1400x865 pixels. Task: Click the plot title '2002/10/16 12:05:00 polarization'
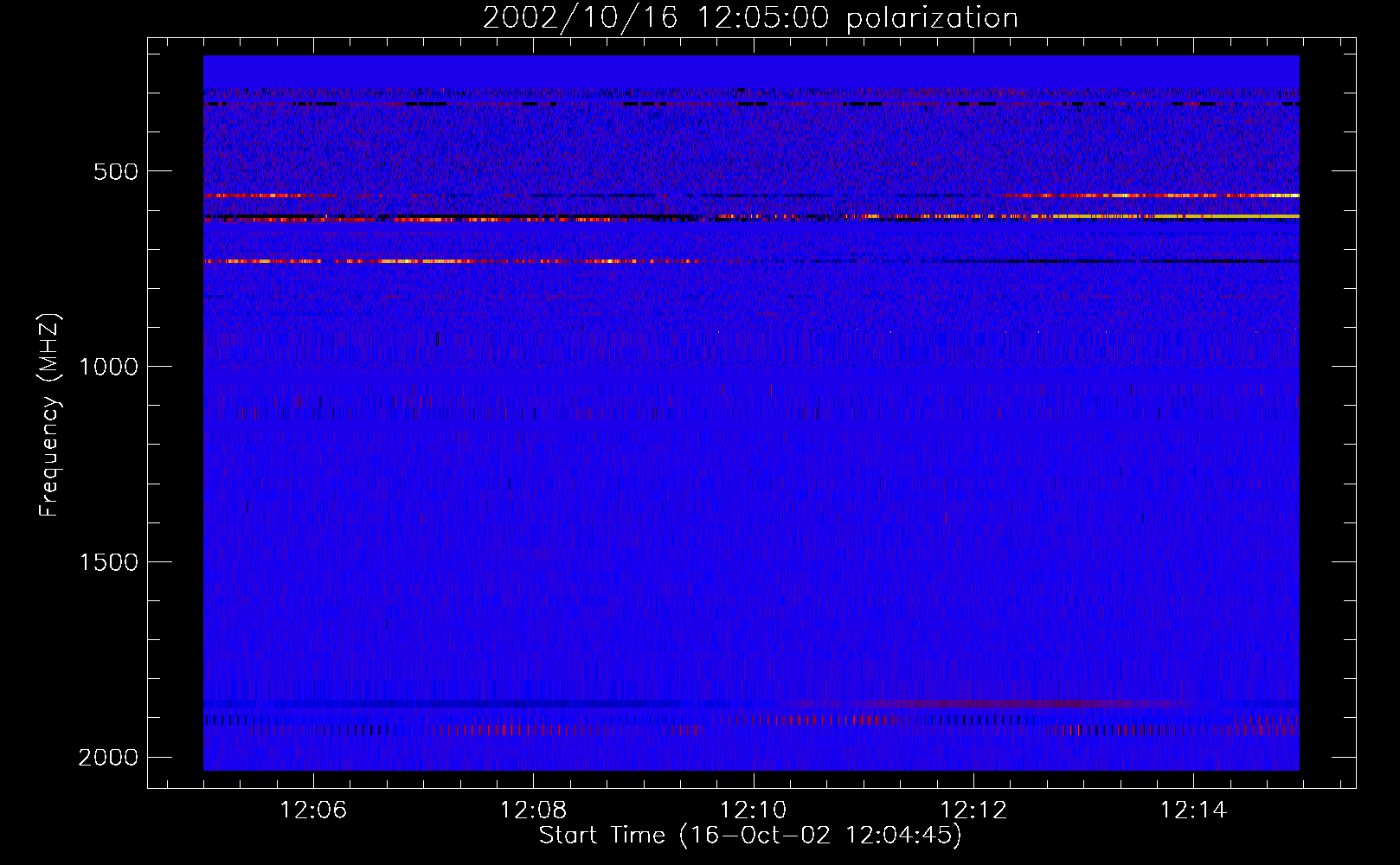tap(750, 18)
